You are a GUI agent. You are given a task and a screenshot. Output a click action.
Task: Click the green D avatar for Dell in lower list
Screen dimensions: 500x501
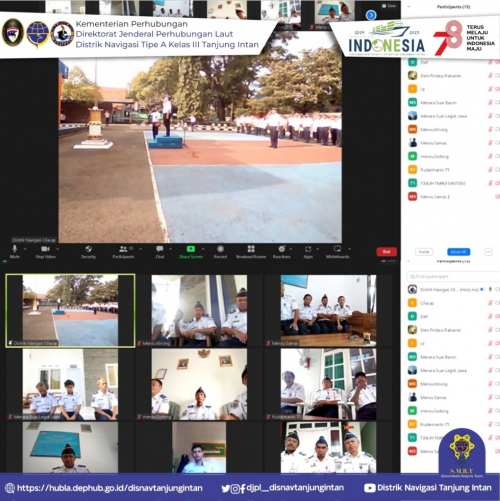(413, 316)
